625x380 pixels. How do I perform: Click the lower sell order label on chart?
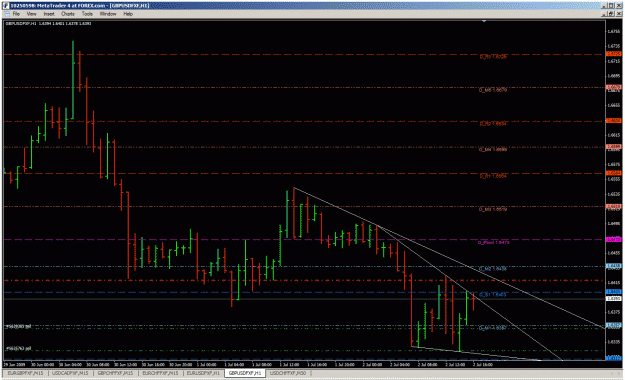18,348
